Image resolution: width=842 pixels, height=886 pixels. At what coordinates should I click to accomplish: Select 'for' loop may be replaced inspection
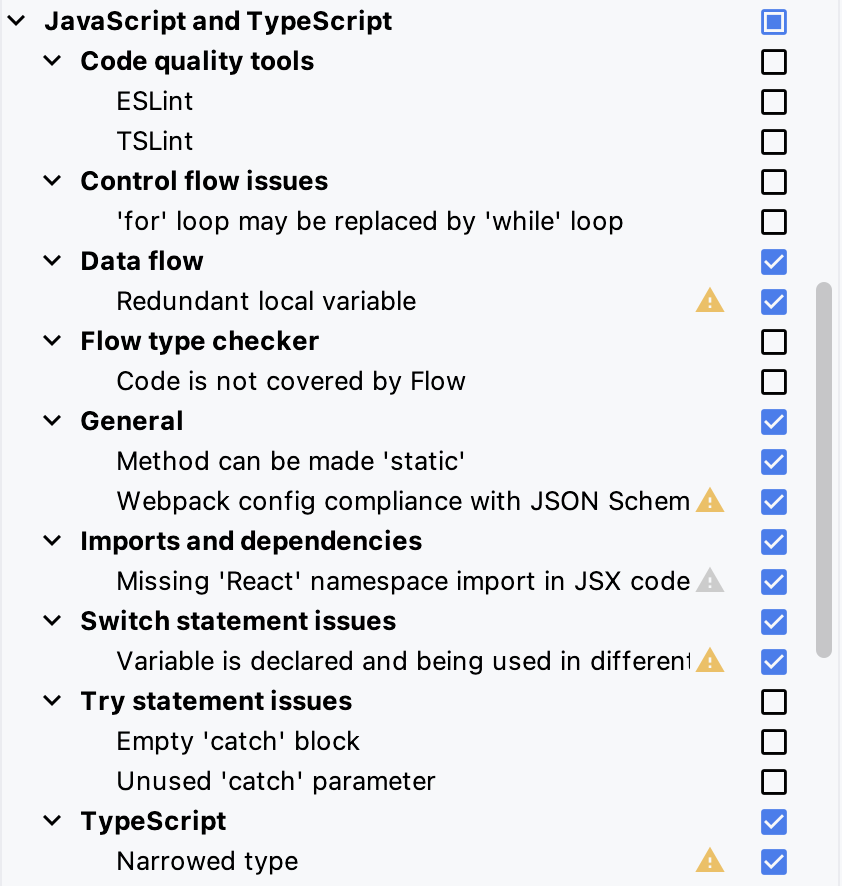pyautogui.click(x=369, y=221)
